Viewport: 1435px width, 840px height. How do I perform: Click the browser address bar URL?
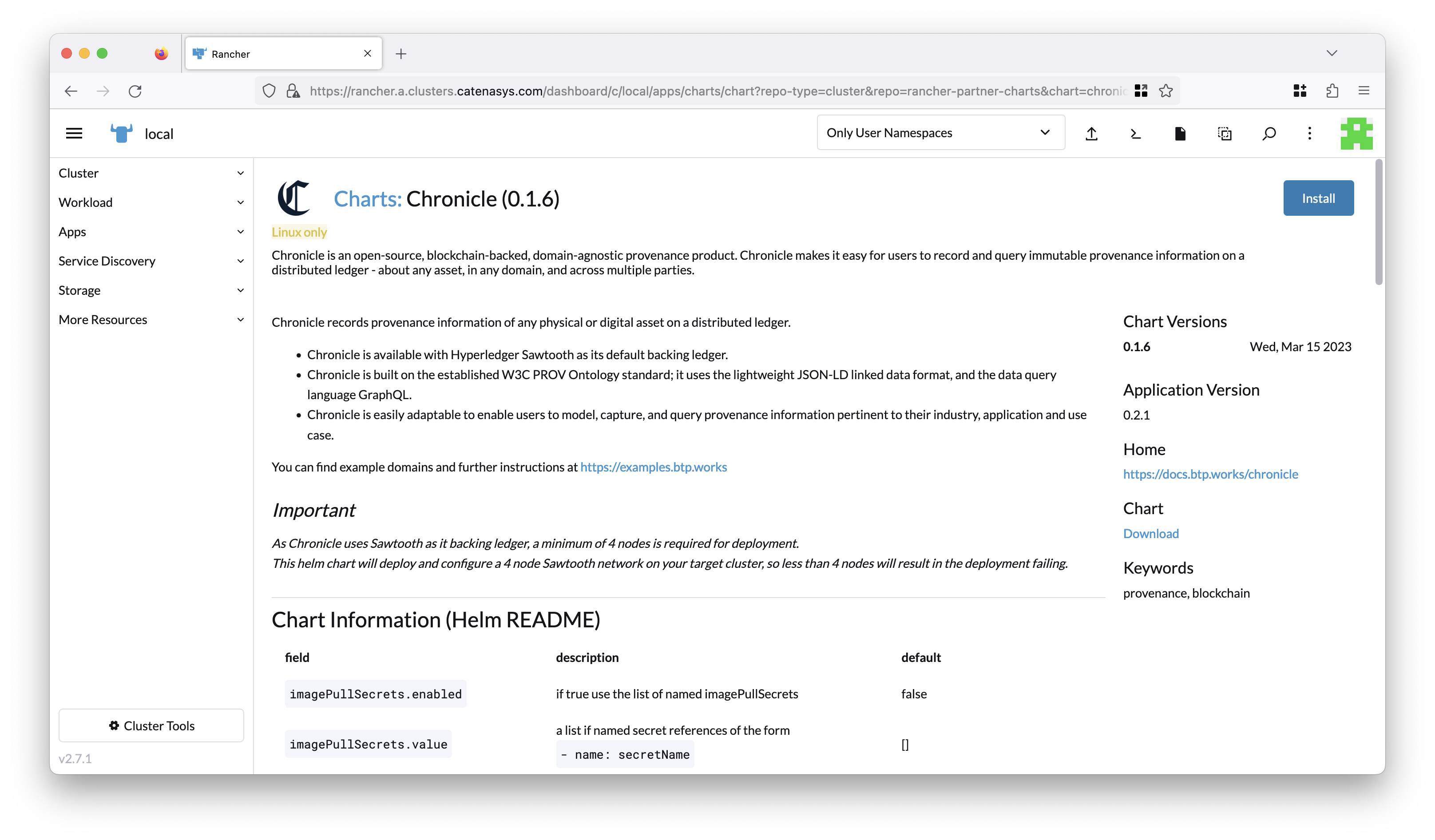pos(717,91)
